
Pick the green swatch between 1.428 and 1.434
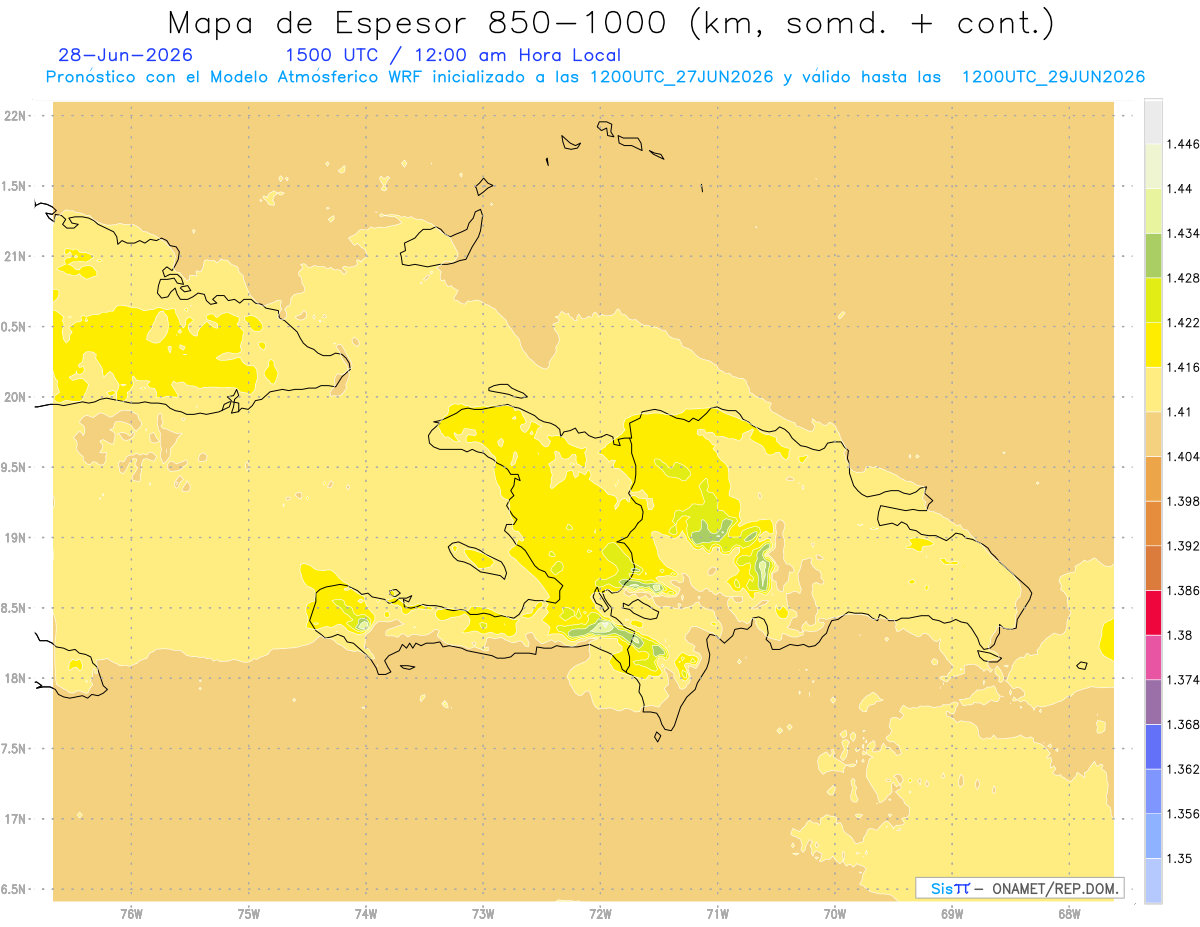click(1153, 255)
